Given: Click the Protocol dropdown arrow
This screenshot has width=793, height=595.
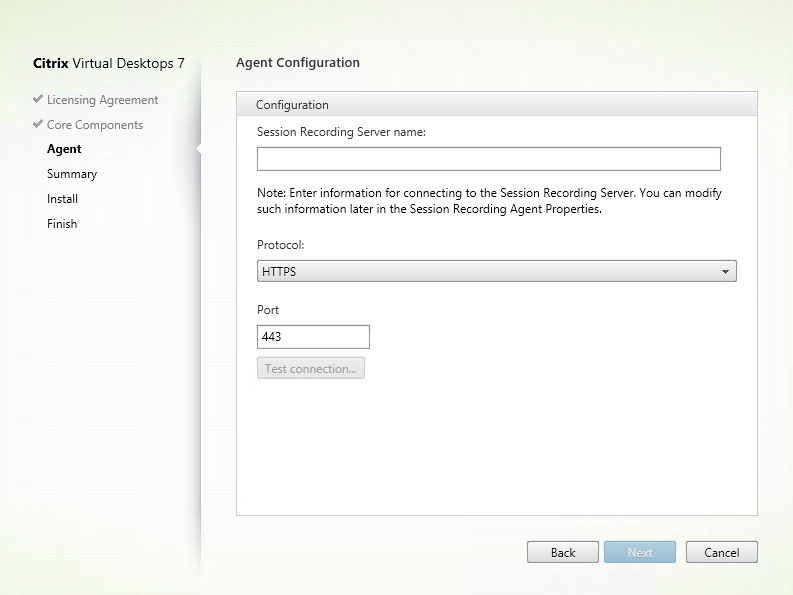Looking at the screenshot, I should click(x=724, y=271).
